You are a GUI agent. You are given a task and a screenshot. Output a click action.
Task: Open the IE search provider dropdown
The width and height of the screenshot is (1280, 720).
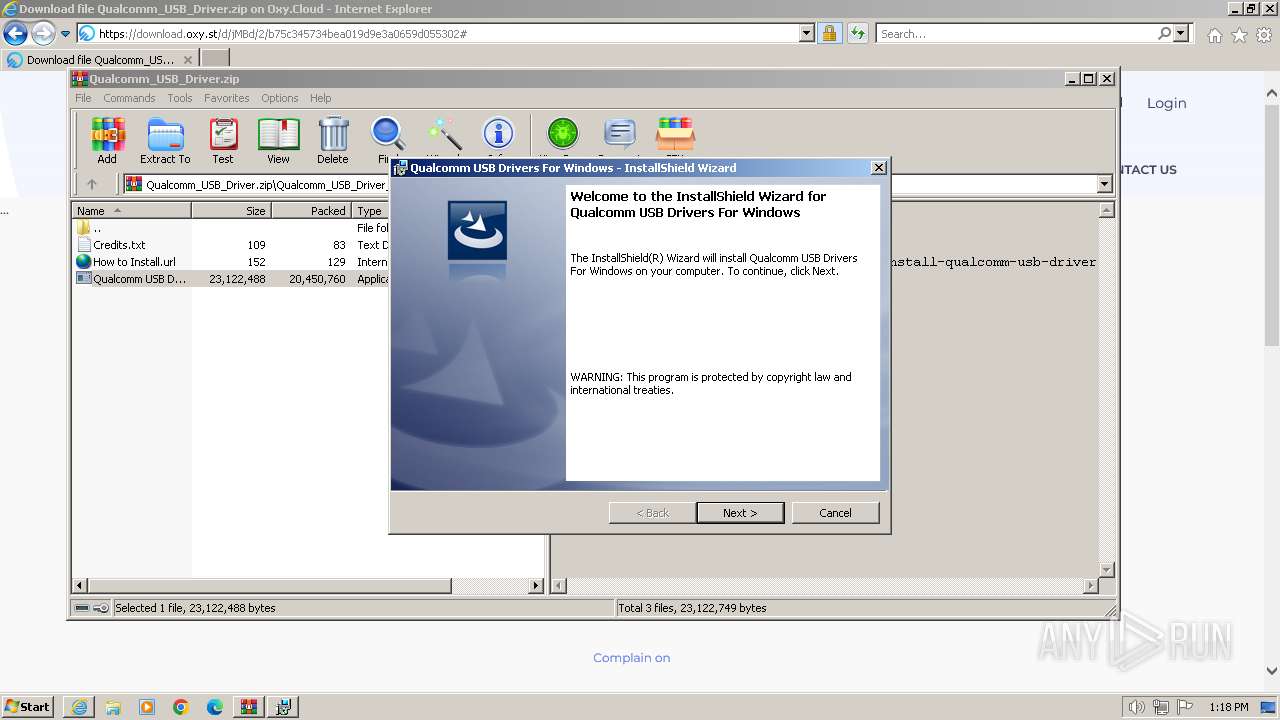pos(1181,34)
